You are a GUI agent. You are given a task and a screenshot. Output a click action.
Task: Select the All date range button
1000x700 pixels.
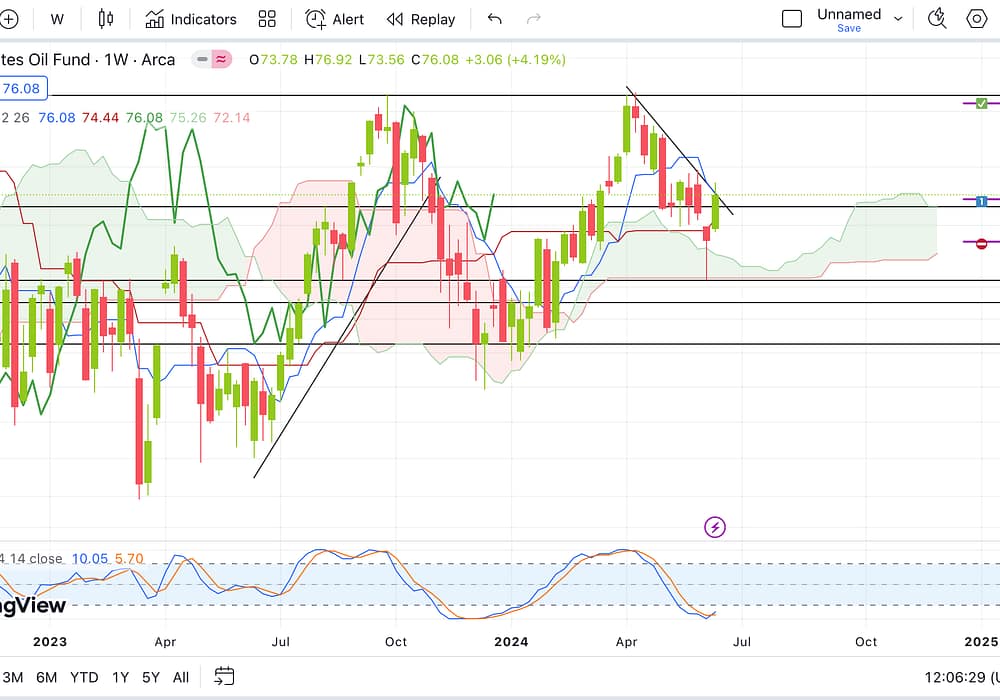coord(181,677)
